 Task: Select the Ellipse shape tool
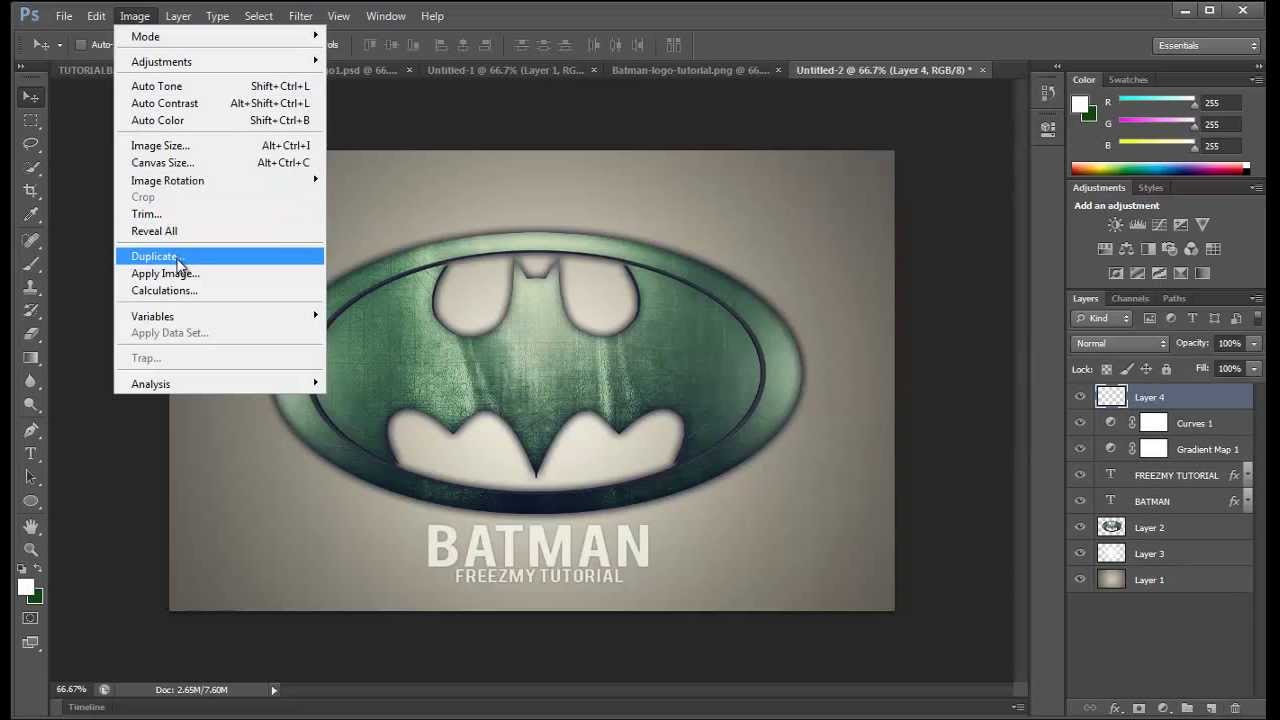coord(31,501)
